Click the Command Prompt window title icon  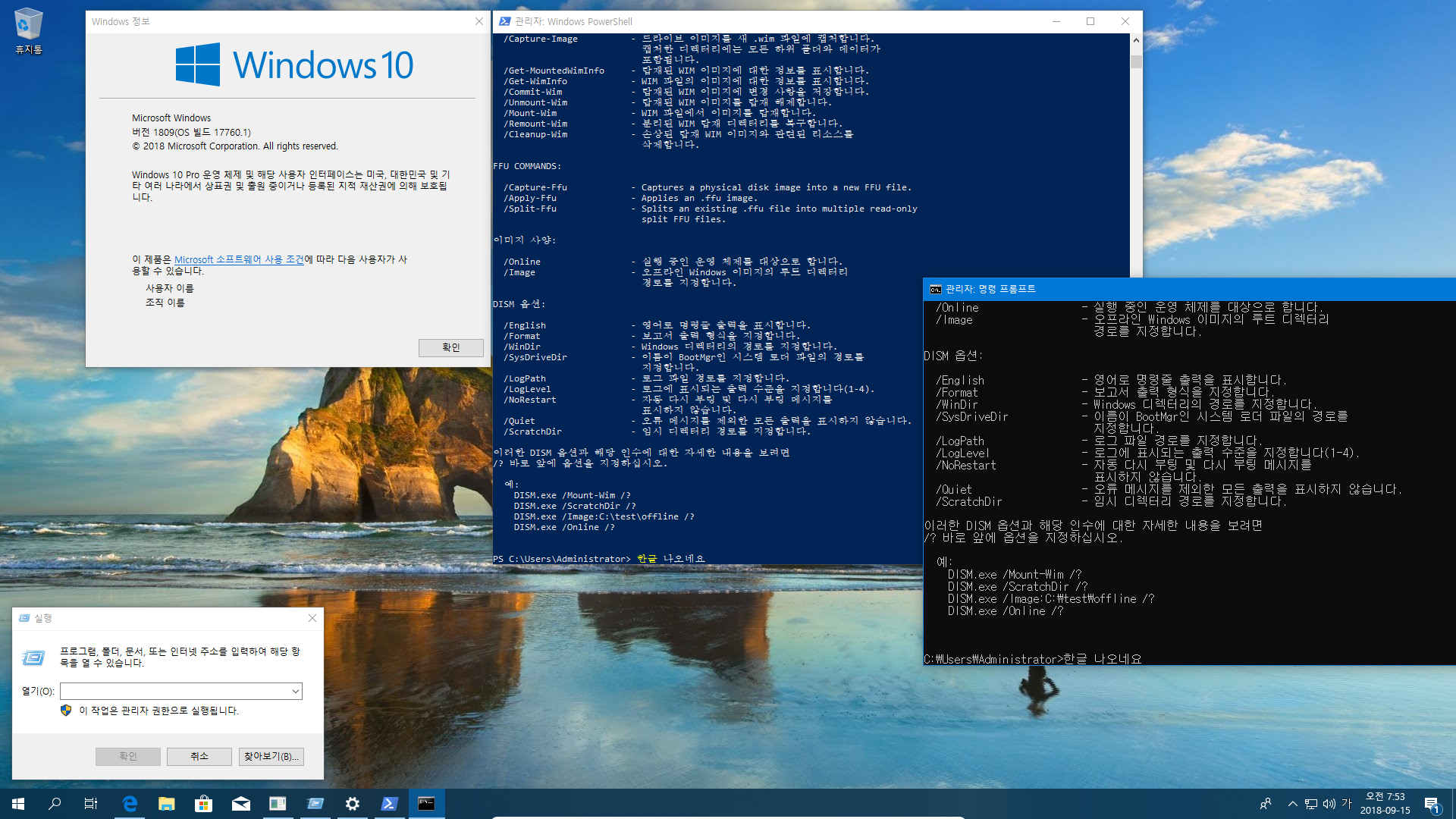936,289
